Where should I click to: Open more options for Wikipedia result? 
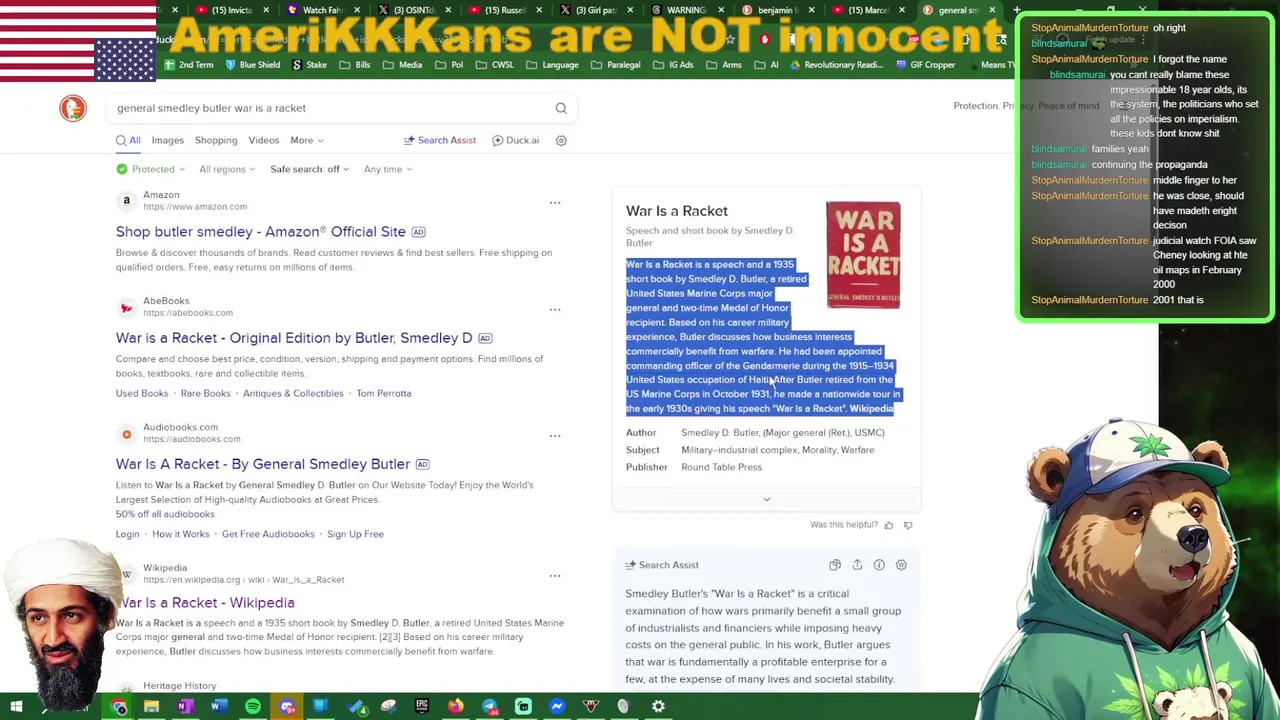click(x=555, y=576)
